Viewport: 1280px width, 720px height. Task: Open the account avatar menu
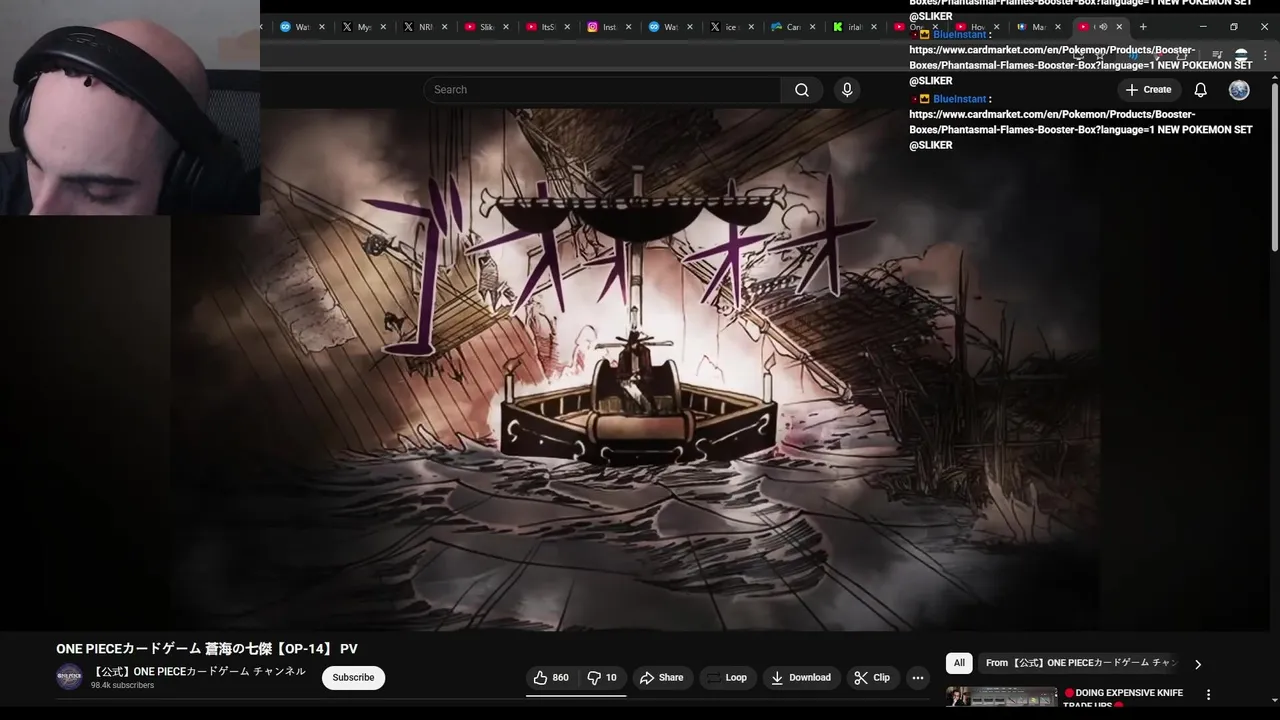[1239, 90]
